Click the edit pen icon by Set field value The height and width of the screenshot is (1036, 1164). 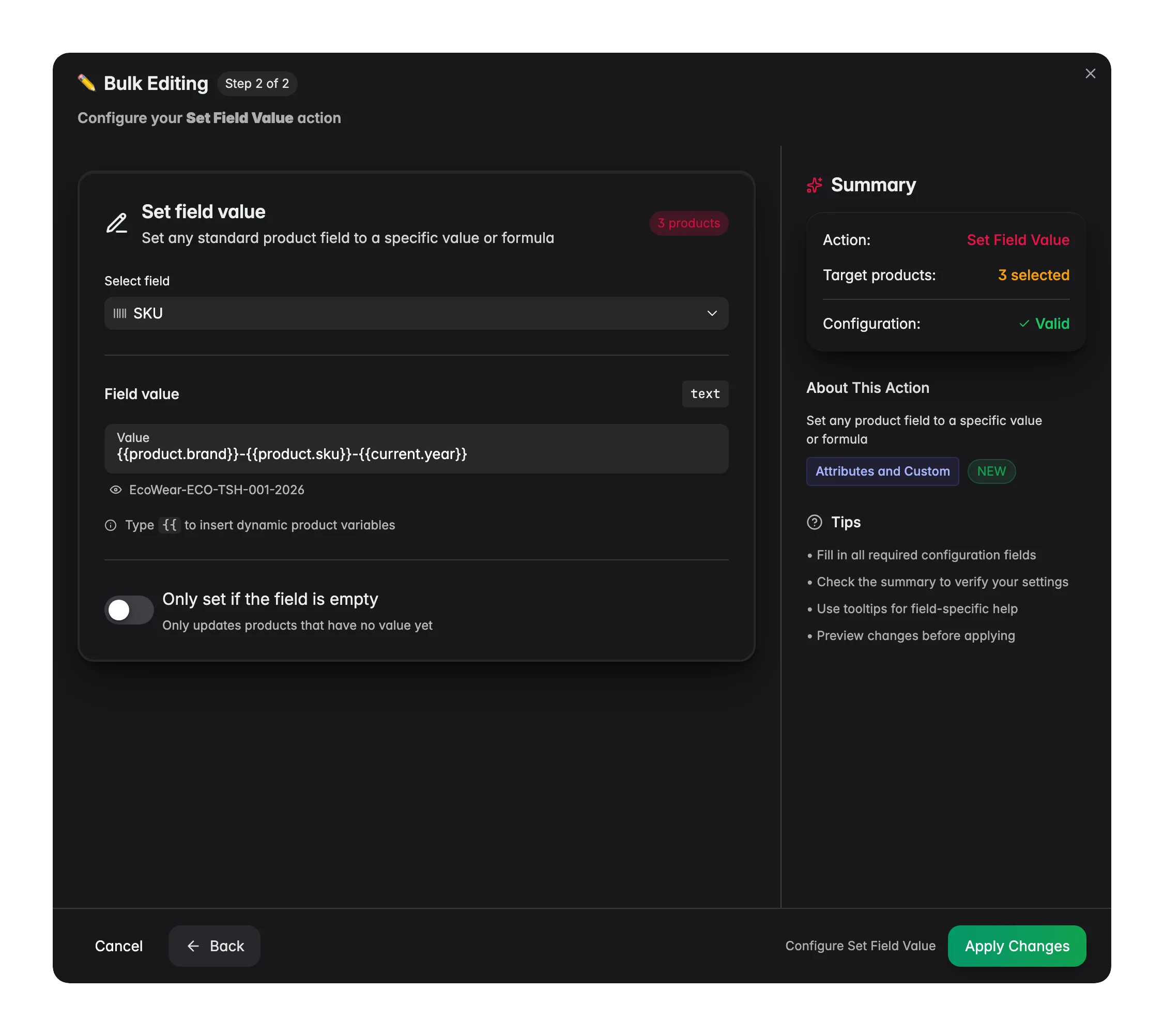(x=117, y=223)
